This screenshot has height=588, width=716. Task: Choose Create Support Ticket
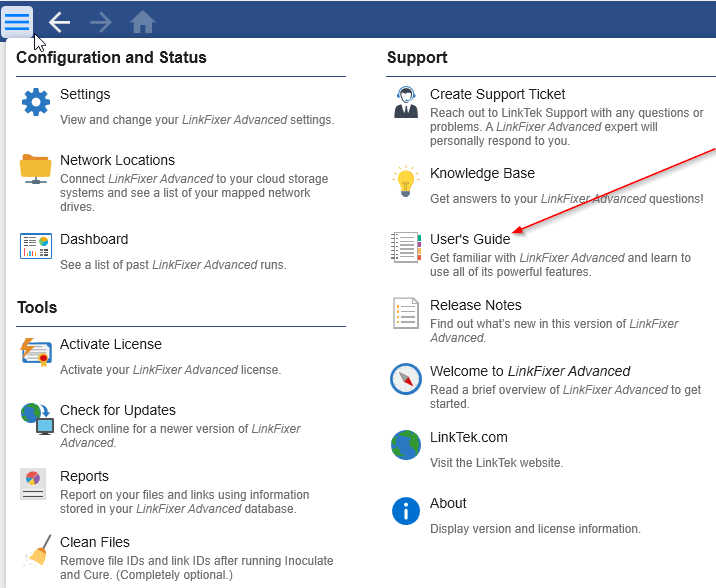pos(498,94)
